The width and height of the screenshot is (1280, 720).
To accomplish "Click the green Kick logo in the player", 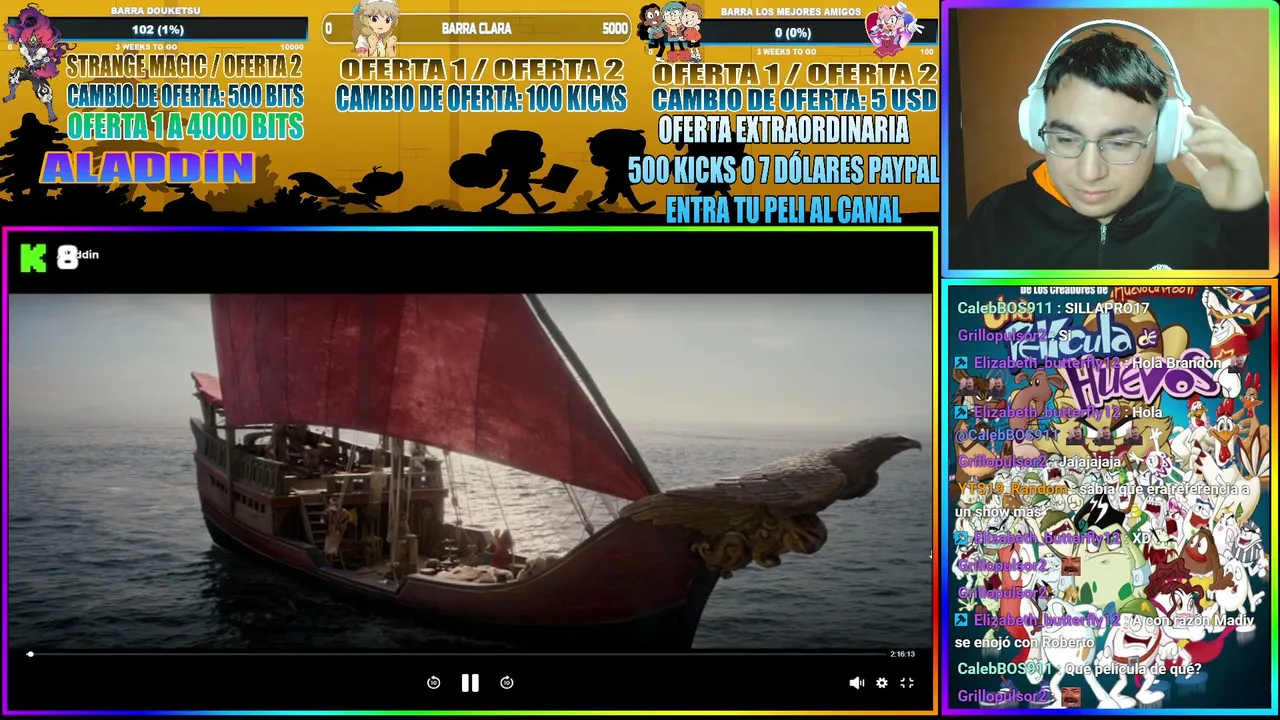I will pyautogui.click(x=33, y=258).
